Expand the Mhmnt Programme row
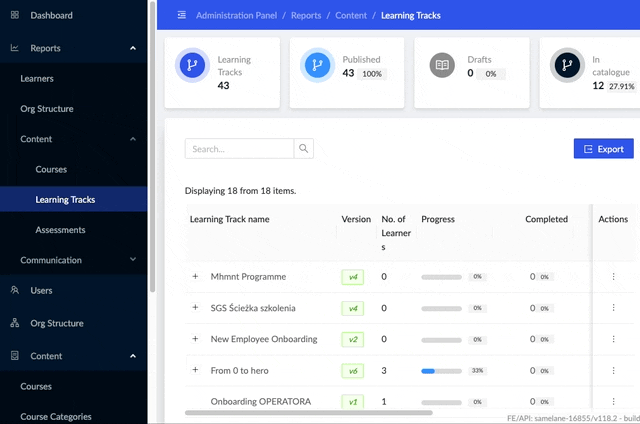Screen dimensions: 640x424 [195, 277]
